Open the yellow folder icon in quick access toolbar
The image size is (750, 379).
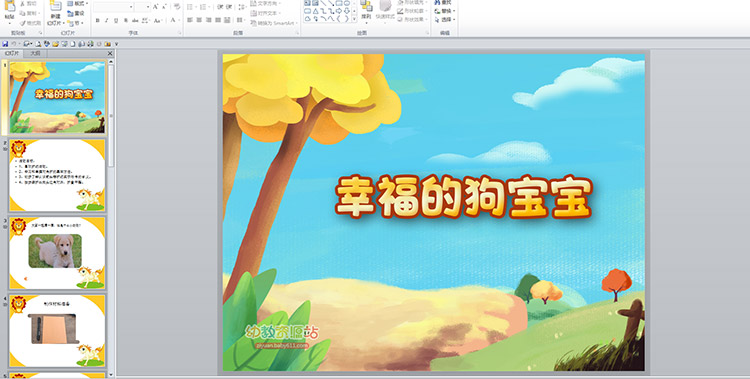pyautogui.click(x=55, y=44)
